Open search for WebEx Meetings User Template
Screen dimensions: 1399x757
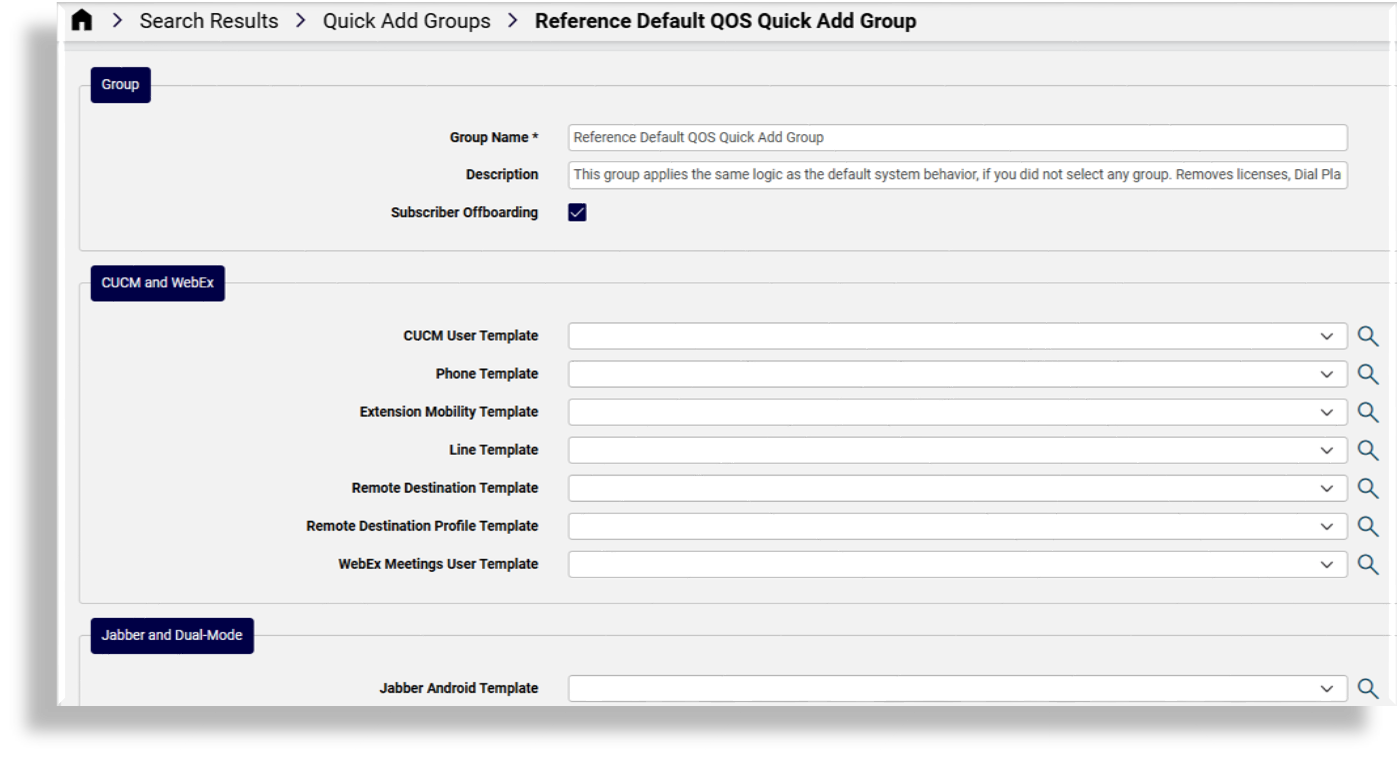pyautogui.click(x=1368, y=564)
